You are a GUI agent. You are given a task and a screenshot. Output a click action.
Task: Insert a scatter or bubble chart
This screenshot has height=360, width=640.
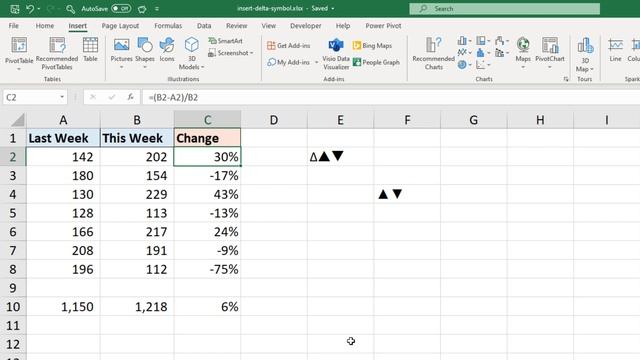pos(483,64)
